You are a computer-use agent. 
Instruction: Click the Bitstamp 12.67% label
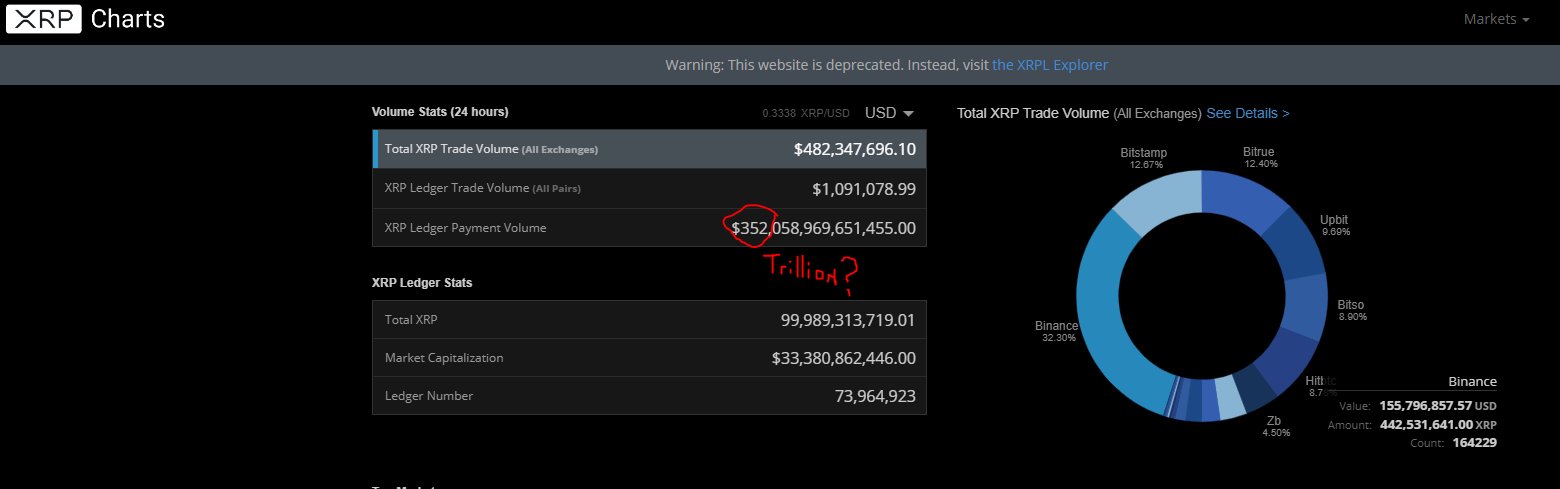[1144, 158]
